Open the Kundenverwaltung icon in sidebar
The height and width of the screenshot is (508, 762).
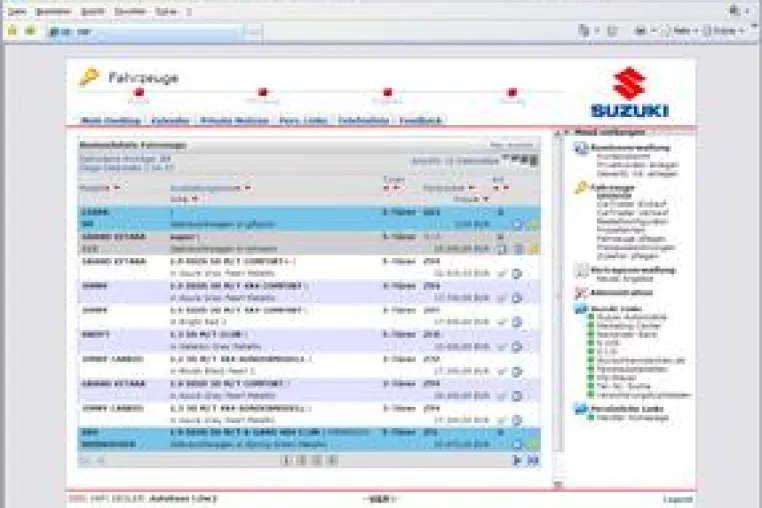coord(581,148)
